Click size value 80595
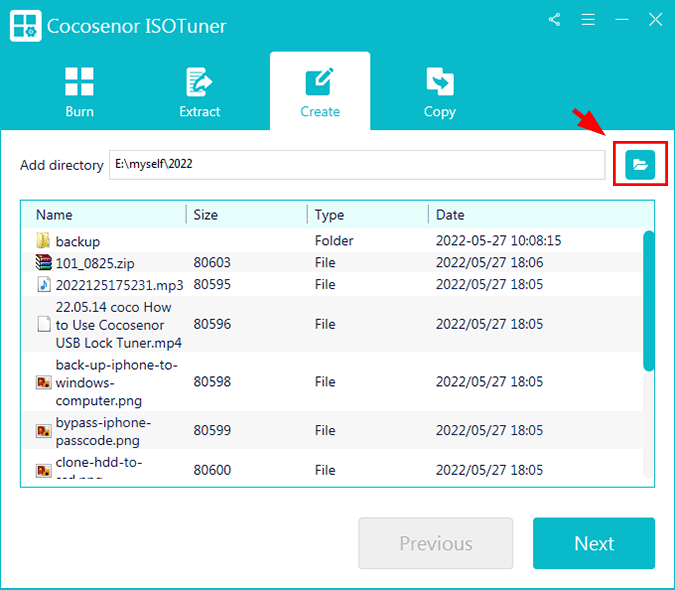This screenshot has width=675, height=590. click(212, 284)
